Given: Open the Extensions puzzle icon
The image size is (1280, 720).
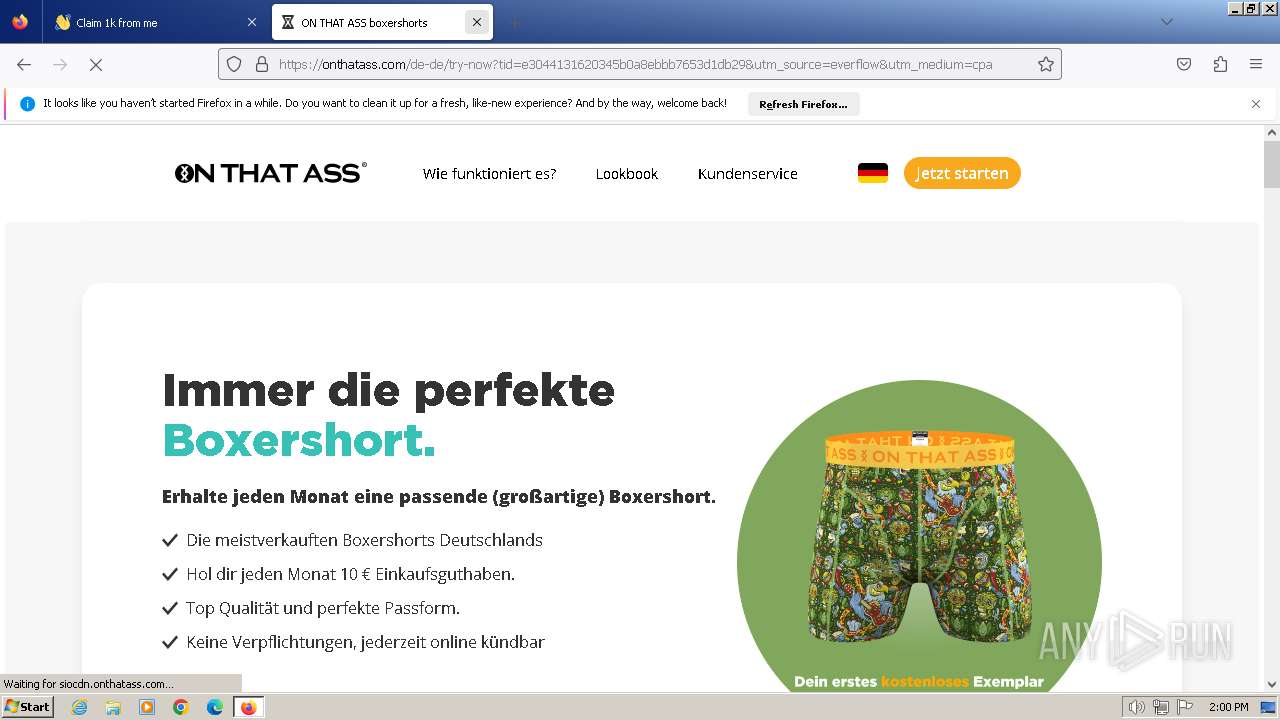Looking at the screenshot, I should [x=1220, y=64].
